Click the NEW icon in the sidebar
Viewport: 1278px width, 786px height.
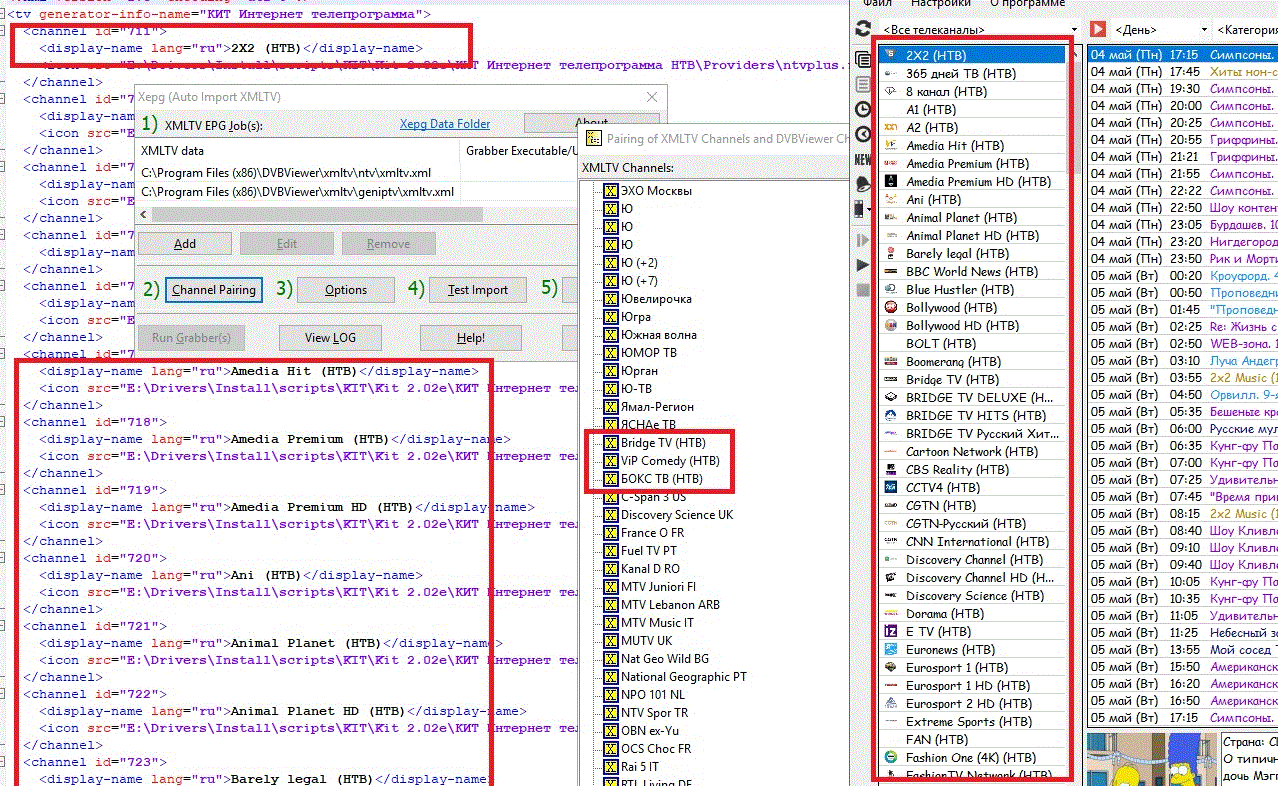pyautogui.click(x=863, y=160)
